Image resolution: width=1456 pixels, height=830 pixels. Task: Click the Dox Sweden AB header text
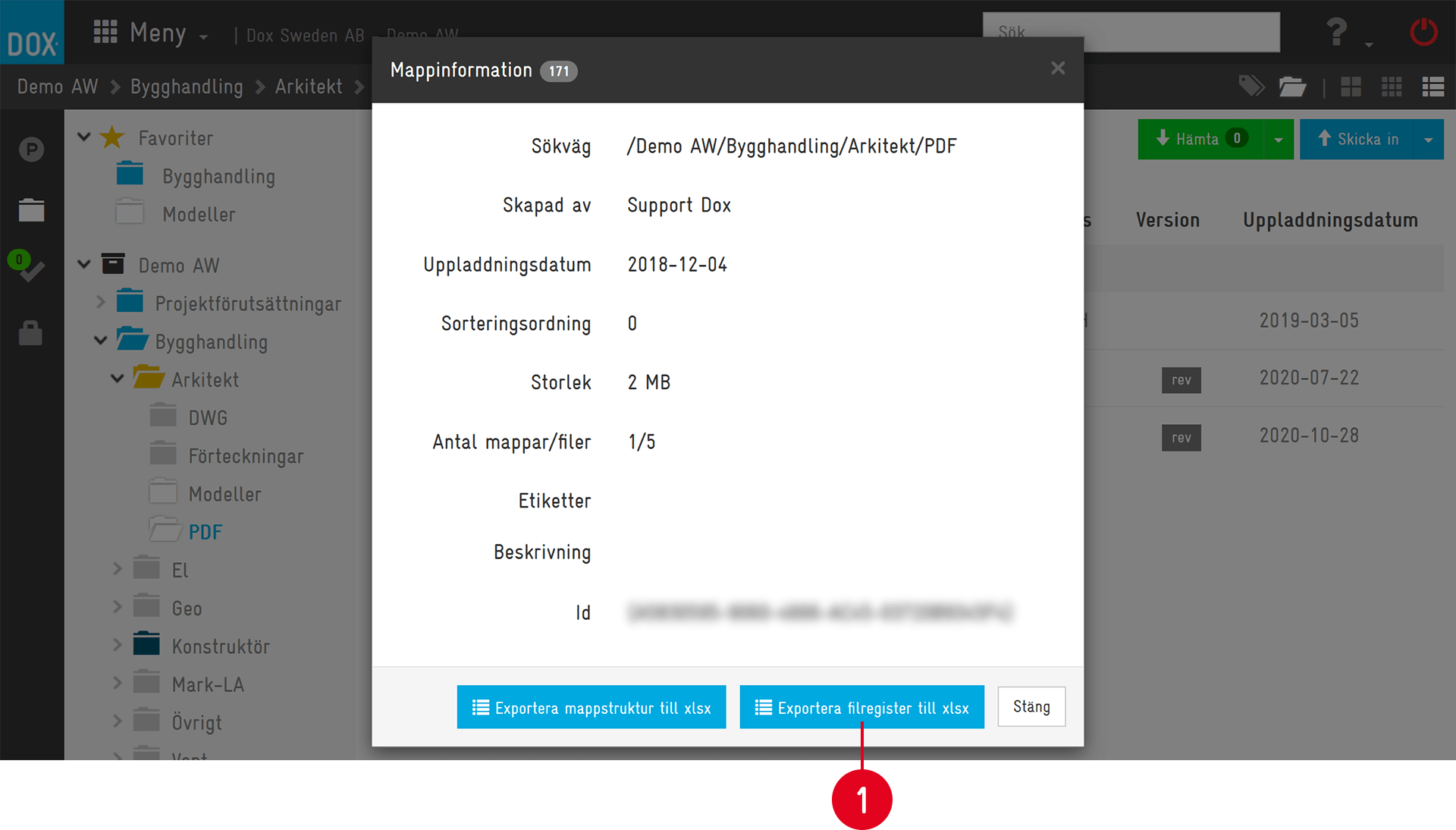[x=305, y=36]
